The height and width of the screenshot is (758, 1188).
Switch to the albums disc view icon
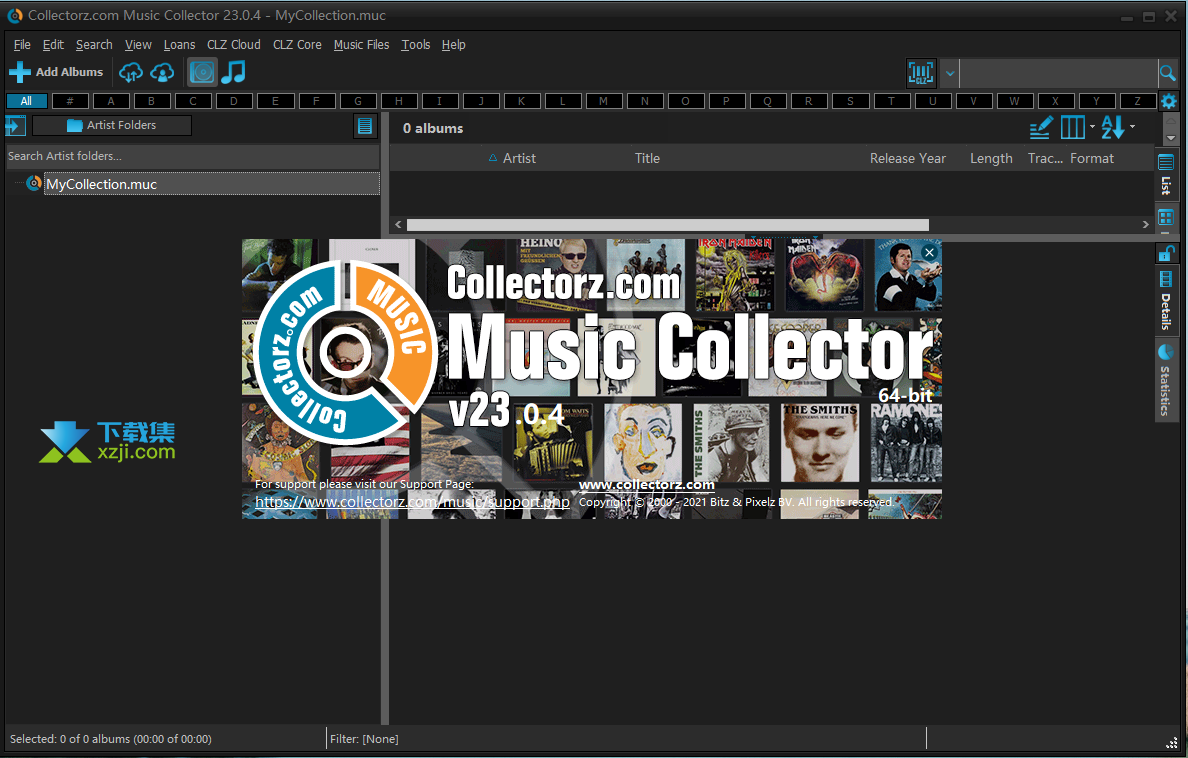click(x=202, y=72)
